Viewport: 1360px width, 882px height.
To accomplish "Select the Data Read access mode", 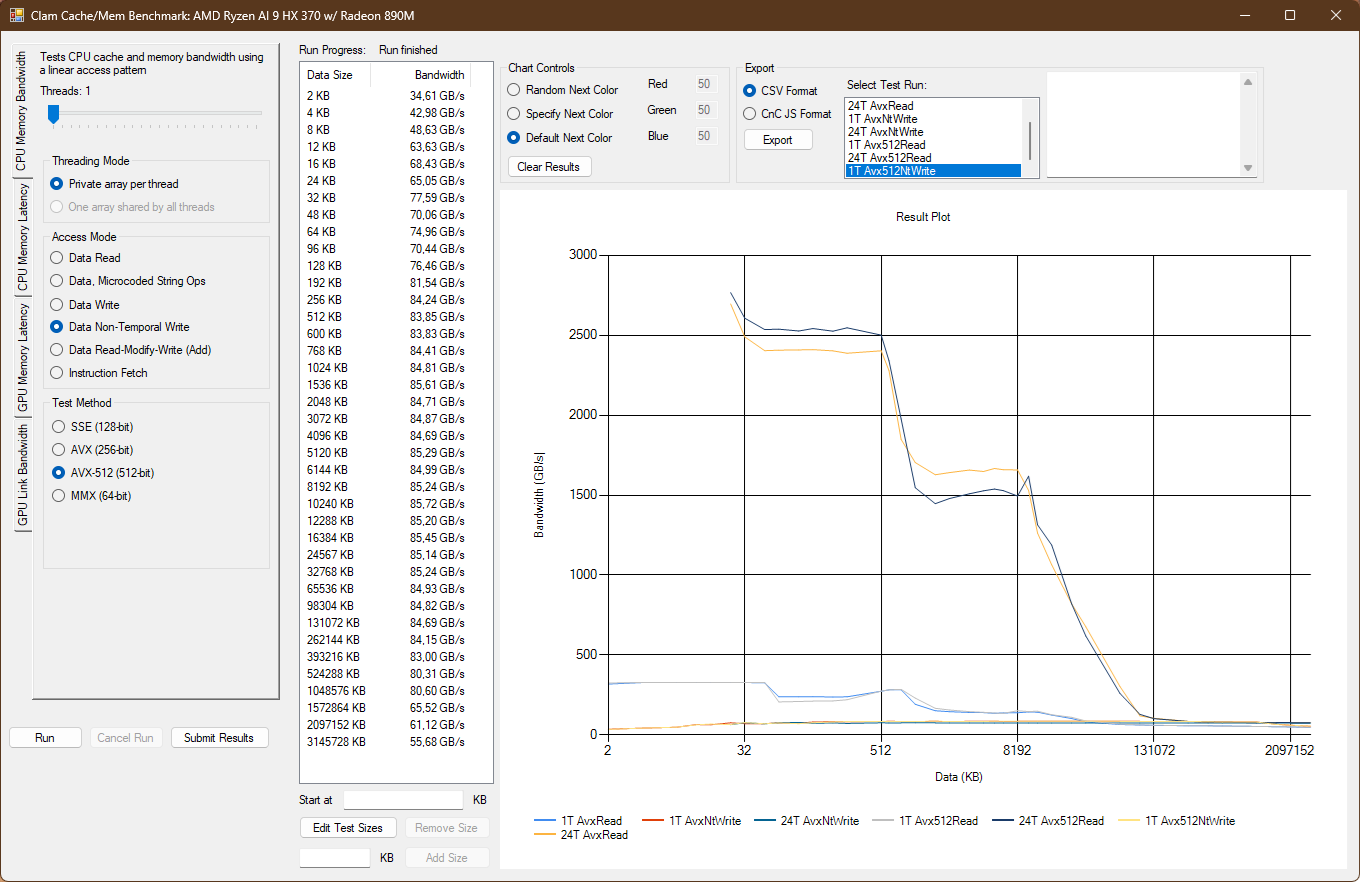I will [57, 258].
